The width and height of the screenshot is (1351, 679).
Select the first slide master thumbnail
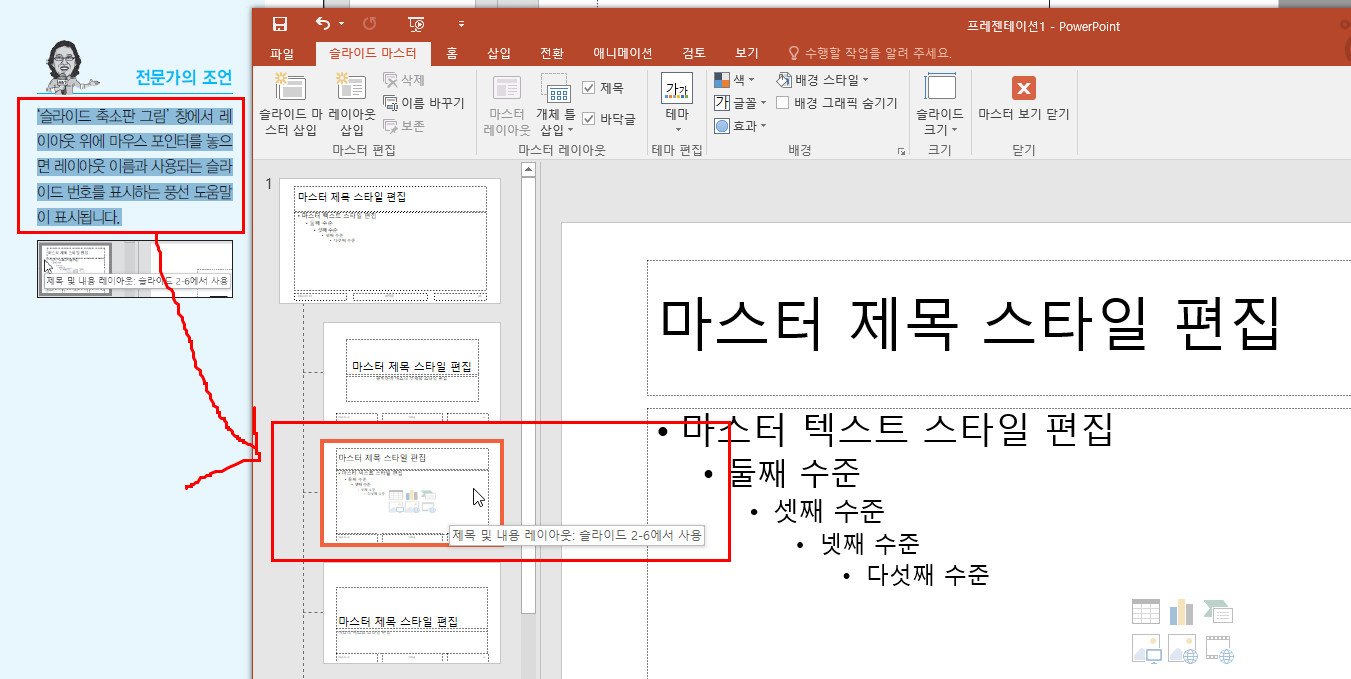click(391, 240)
